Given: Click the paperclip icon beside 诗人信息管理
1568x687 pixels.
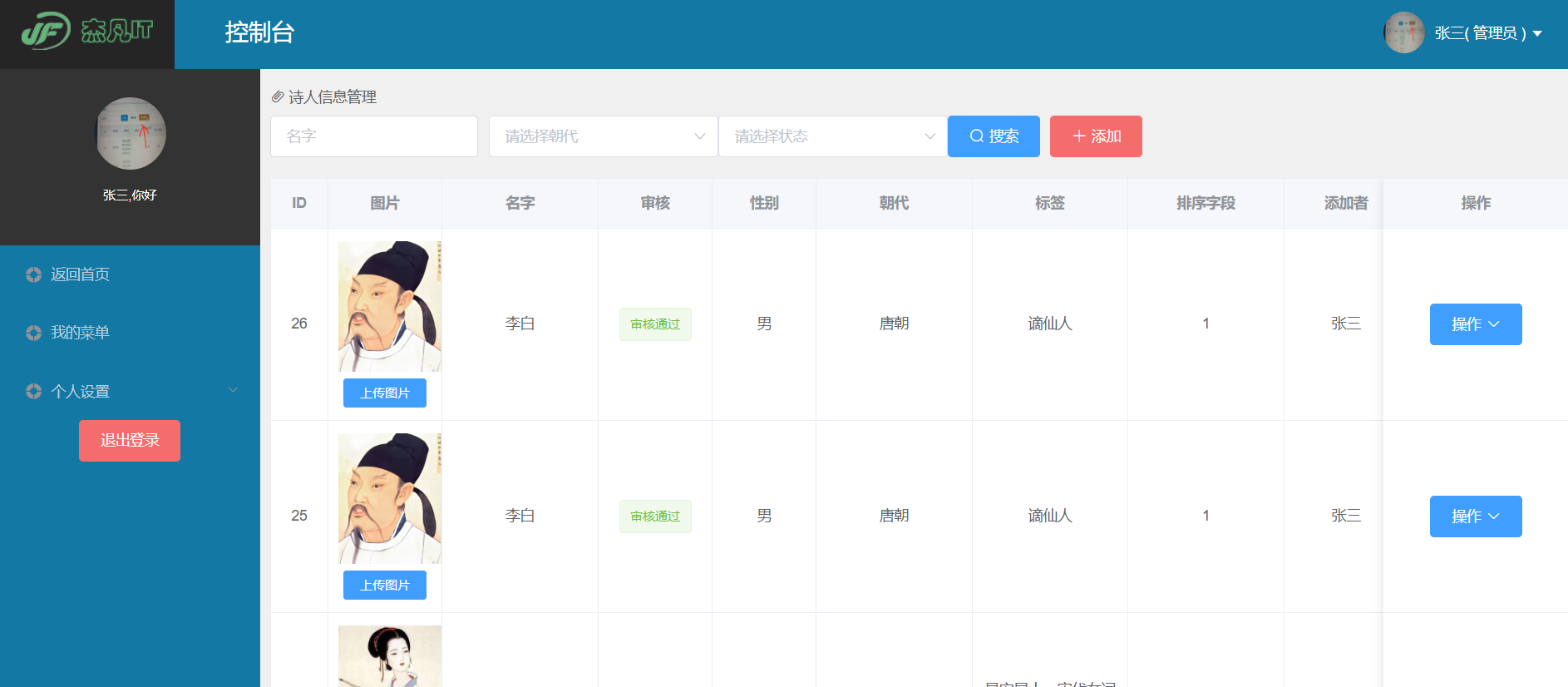Looking at the screenshot, I should pyautogui.click(x=278, y=96).
